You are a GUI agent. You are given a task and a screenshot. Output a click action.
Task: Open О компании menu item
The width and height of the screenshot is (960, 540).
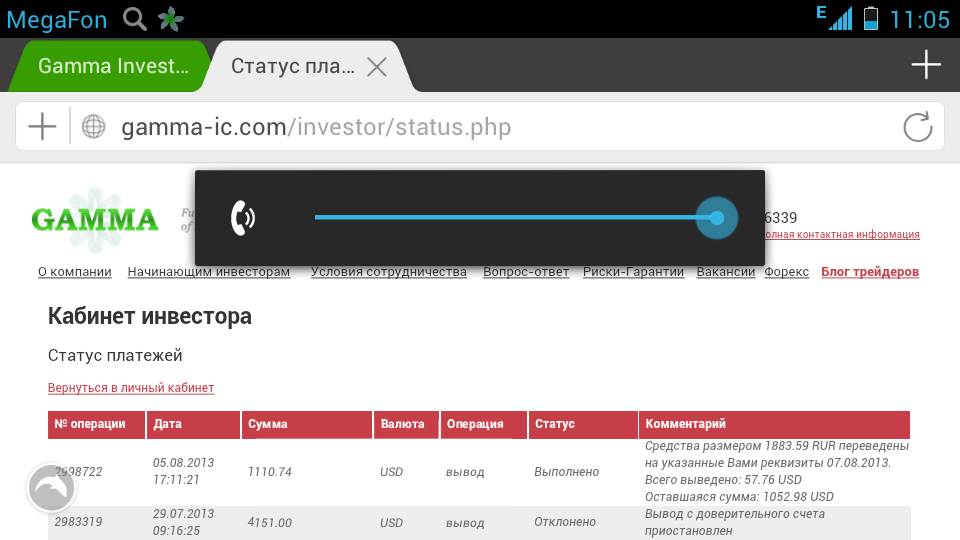point(75,272)
